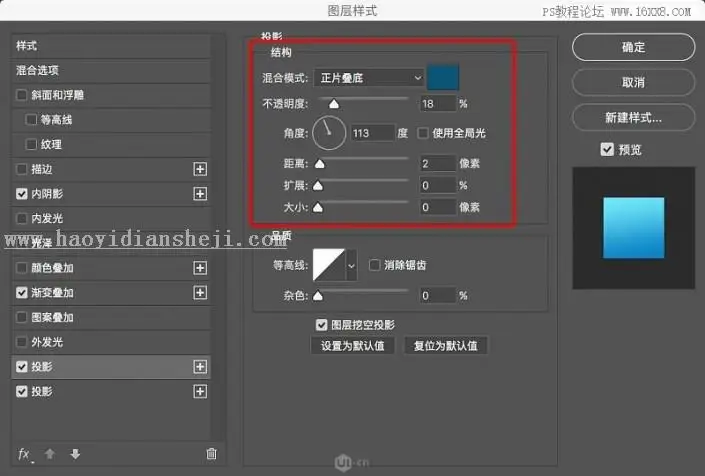Click the 扩展 percent value field

click(x=438, y=185)
